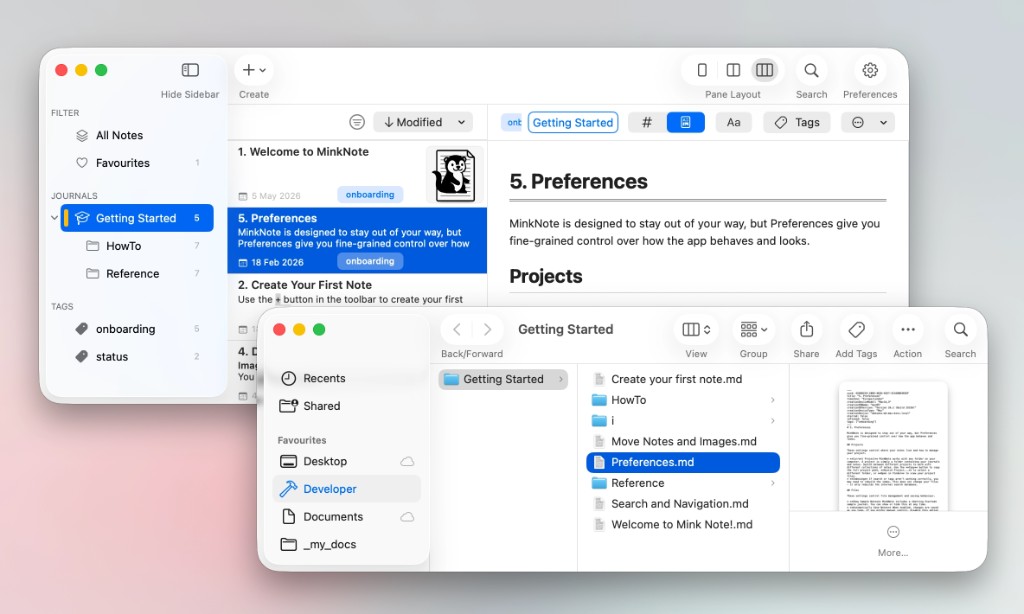
Task: Select Create your first note.md file
Action: 683,379
